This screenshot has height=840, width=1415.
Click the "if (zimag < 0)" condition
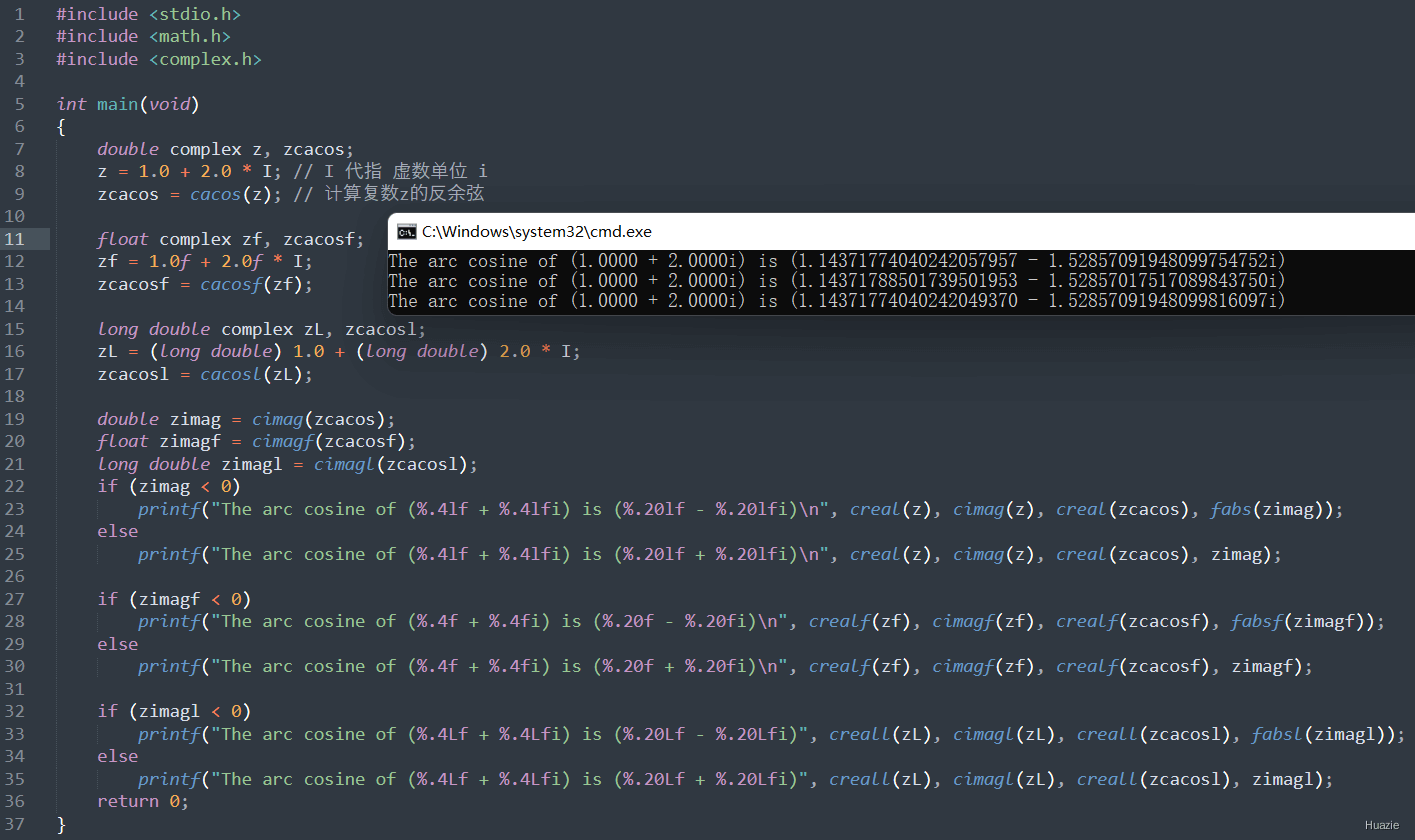(x=169, y=486)
